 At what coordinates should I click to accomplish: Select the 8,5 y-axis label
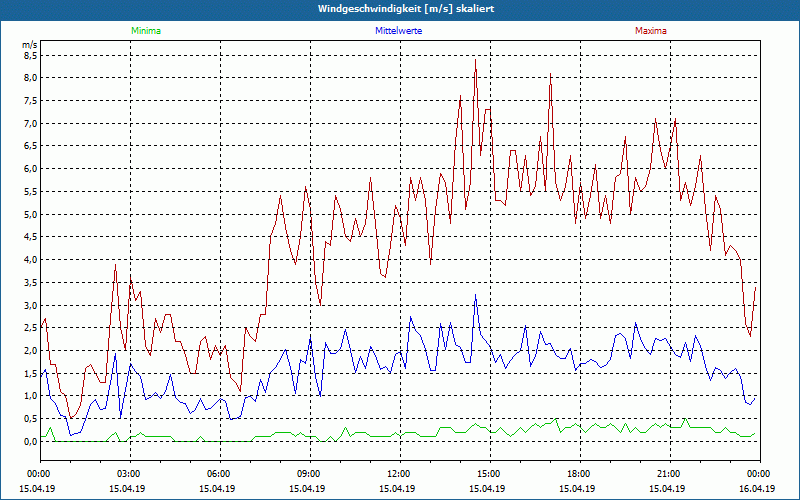point(29,56)
